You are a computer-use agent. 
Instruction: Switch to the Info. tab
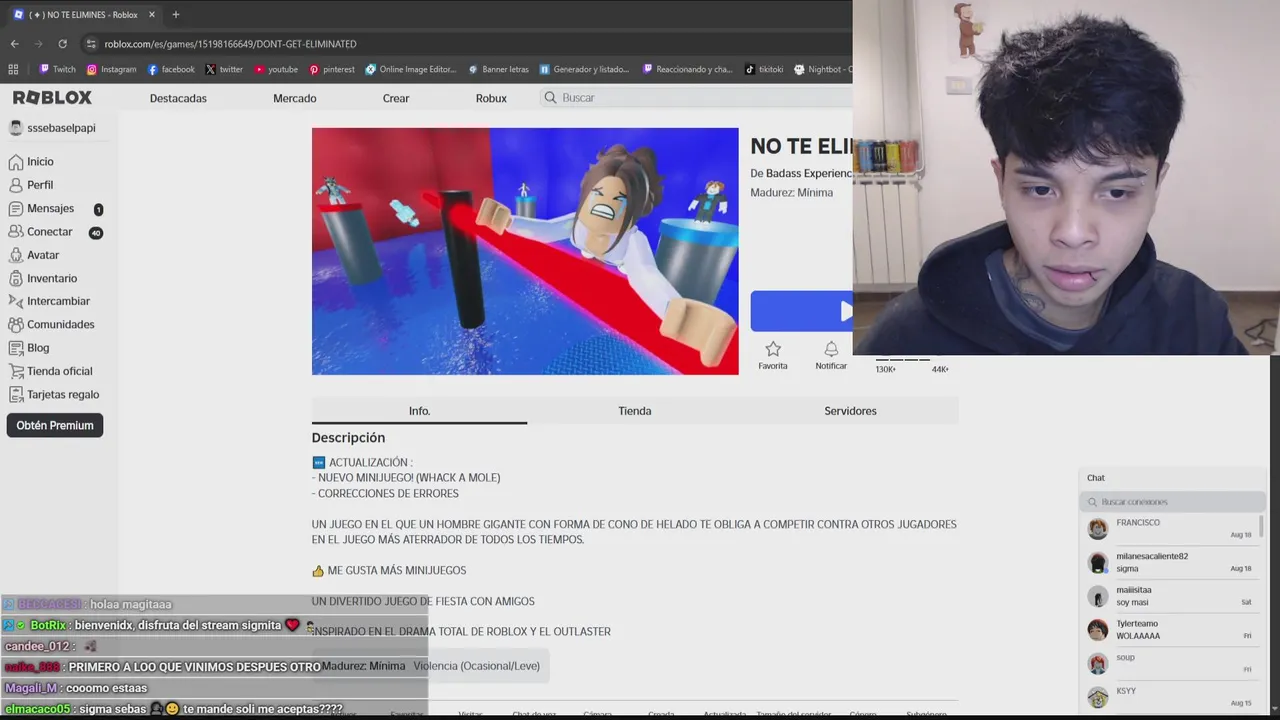pos(419,411)
